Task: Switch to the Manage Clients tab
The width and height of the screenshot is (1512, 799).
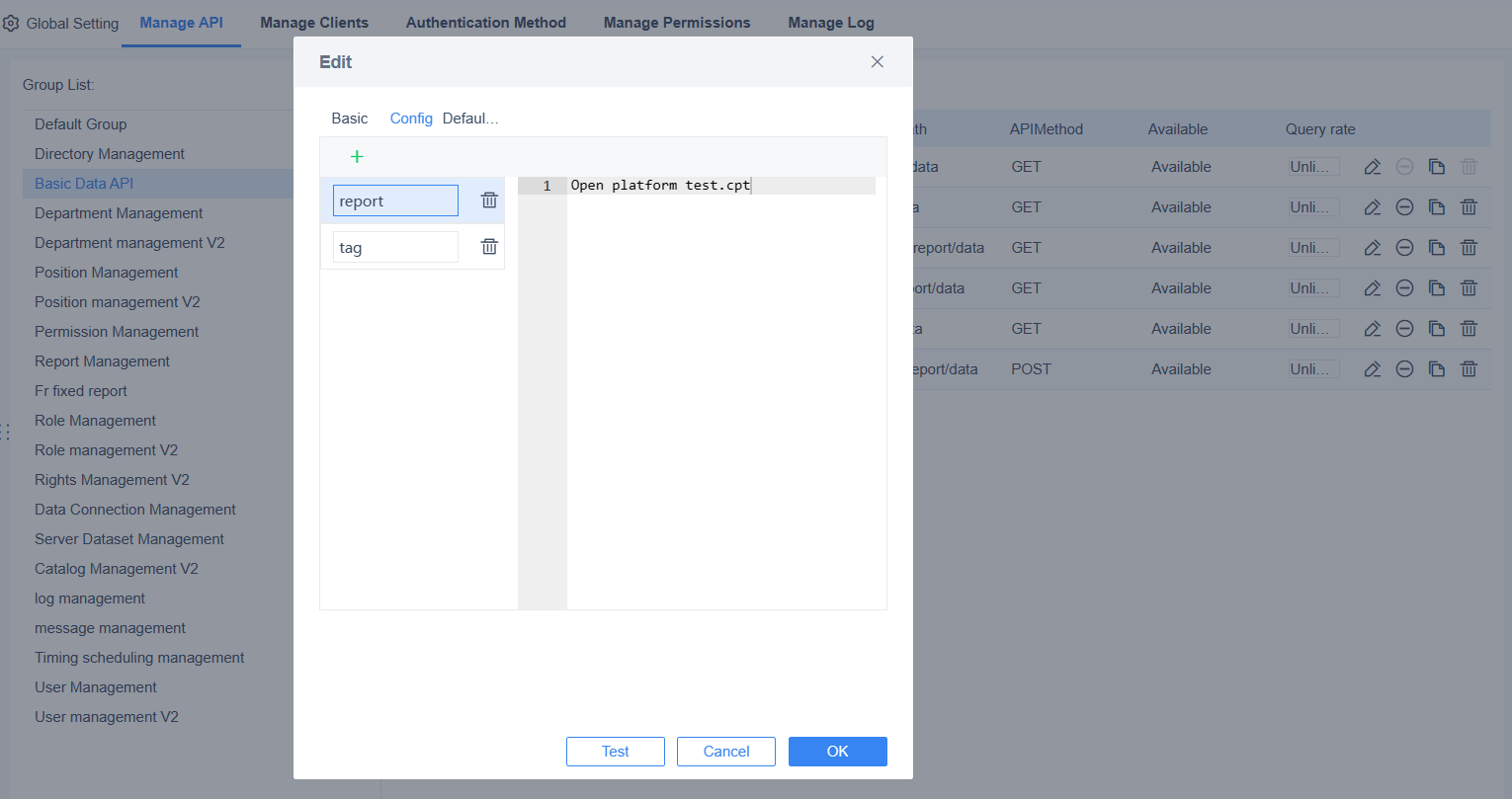Action: pos(314,22)
